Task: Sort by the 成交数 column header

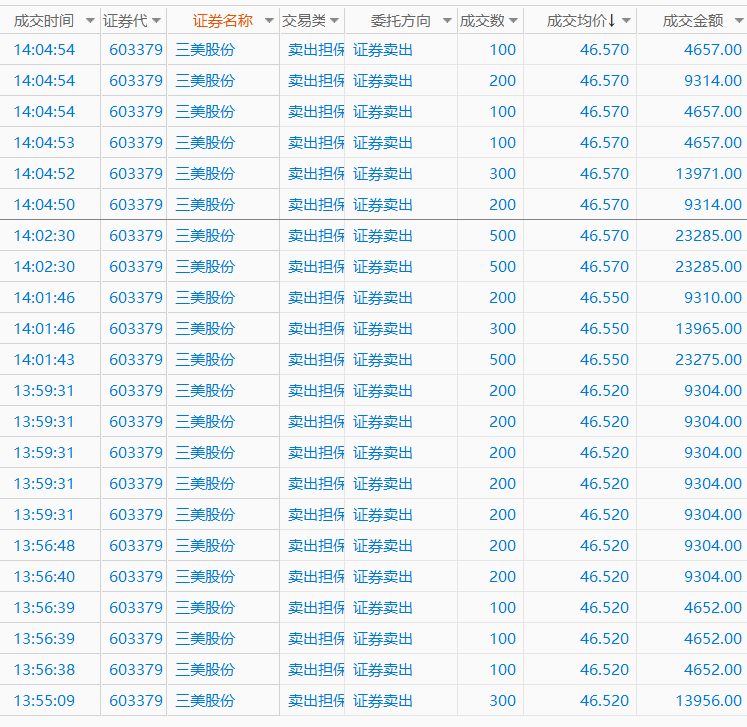Action: click(482, 21)
